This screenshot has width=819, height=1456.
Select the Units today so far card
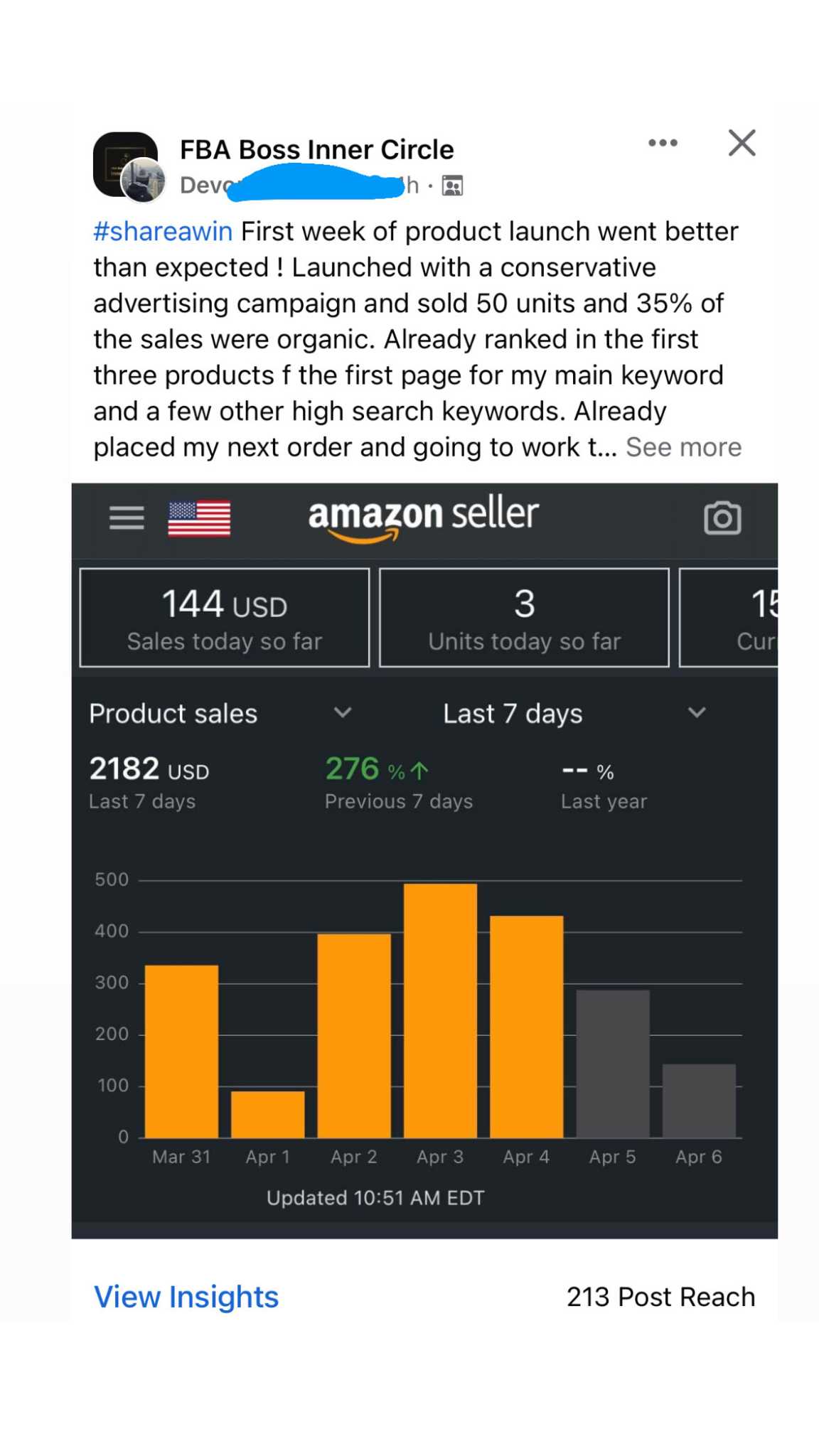[x=524, y=618]
